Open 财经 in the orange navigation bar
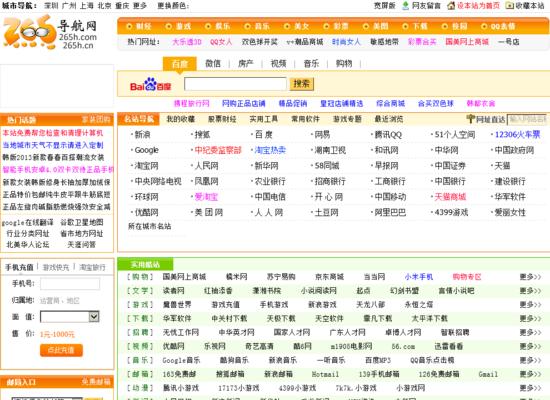The width and height of the screenshot is (550, 400). click(144, 26)
